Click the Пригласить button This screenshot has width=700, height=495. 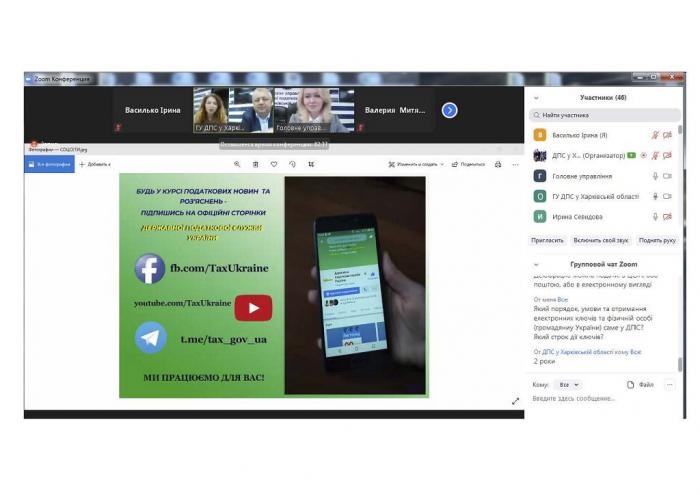click(x=547, y=241)
